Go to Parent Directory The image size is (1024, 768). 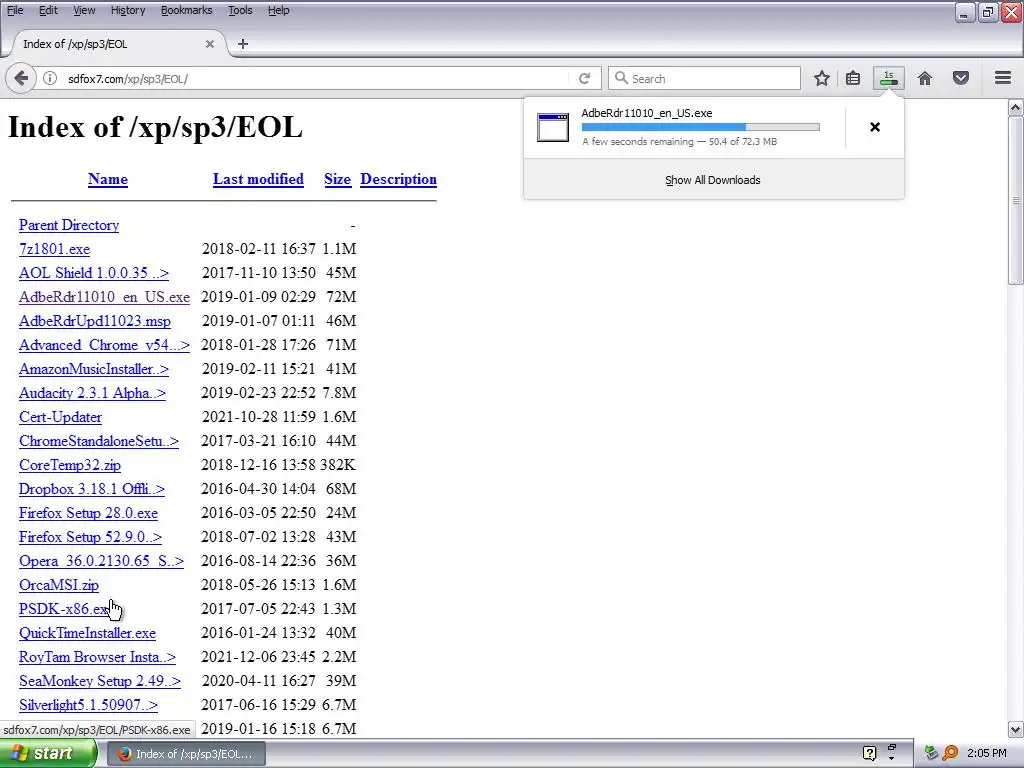[x=69, y=225]
